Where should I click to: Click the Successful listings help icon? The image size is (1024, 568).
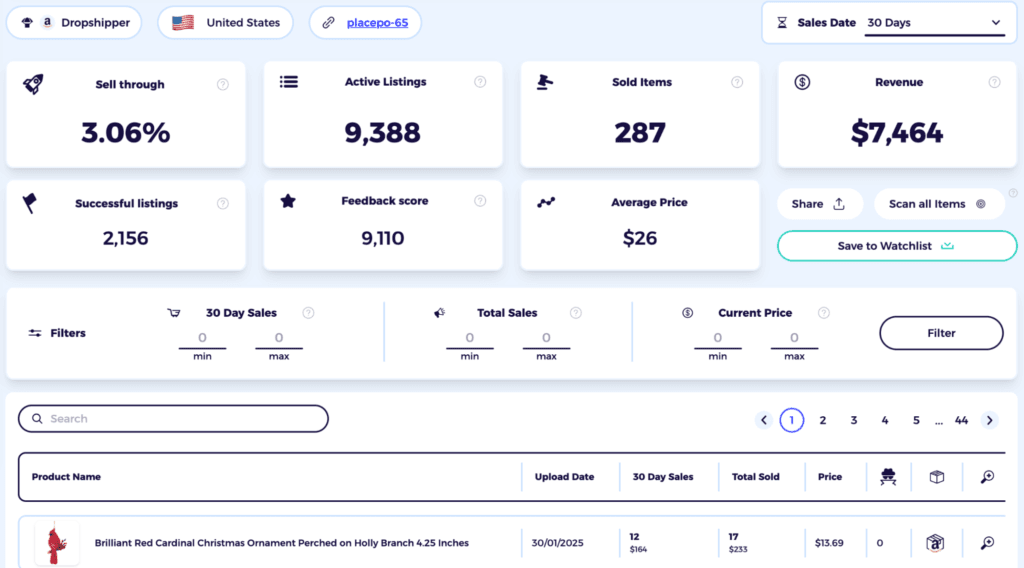point(223,203)
